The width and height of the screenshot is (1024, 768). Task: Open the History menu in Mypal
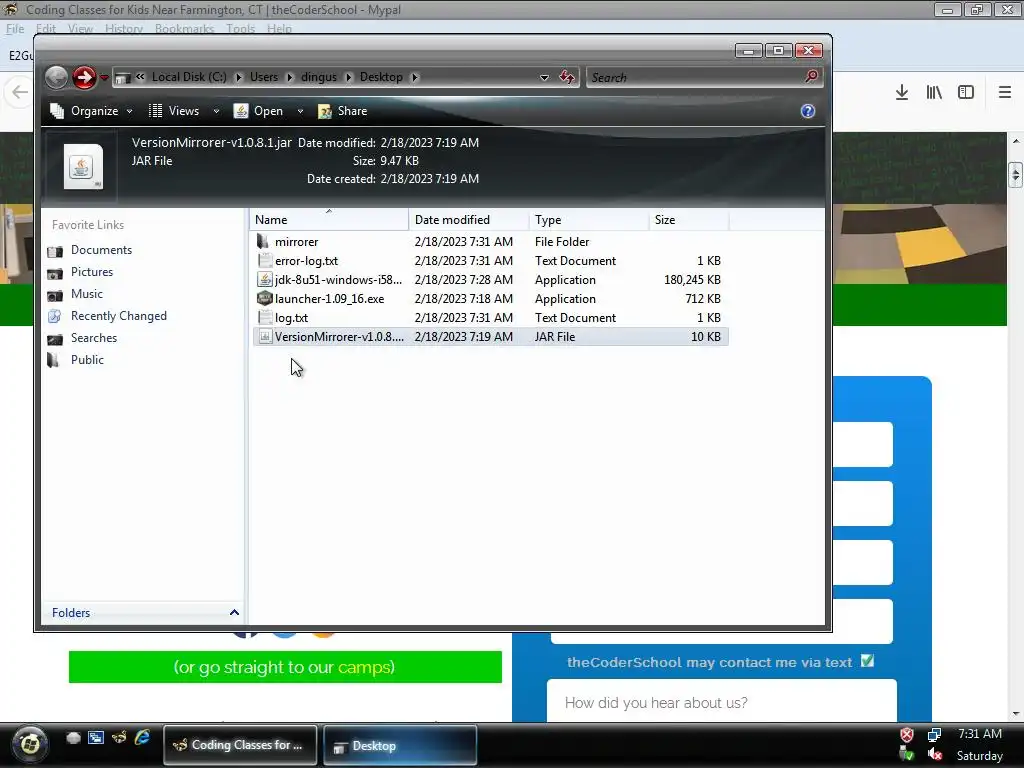[123, 29]
